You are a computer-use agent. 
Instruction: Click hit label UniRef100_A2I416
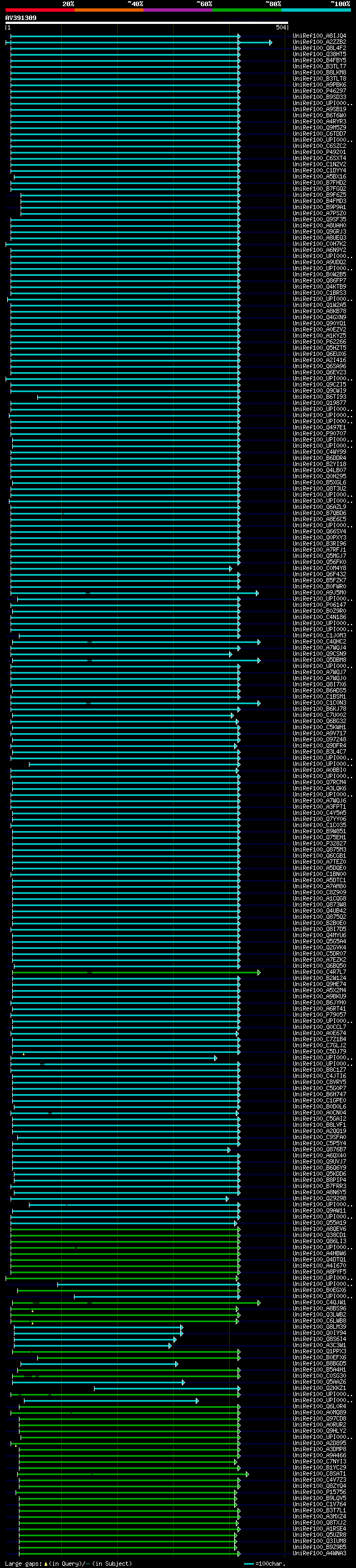[x=319, y=360]
